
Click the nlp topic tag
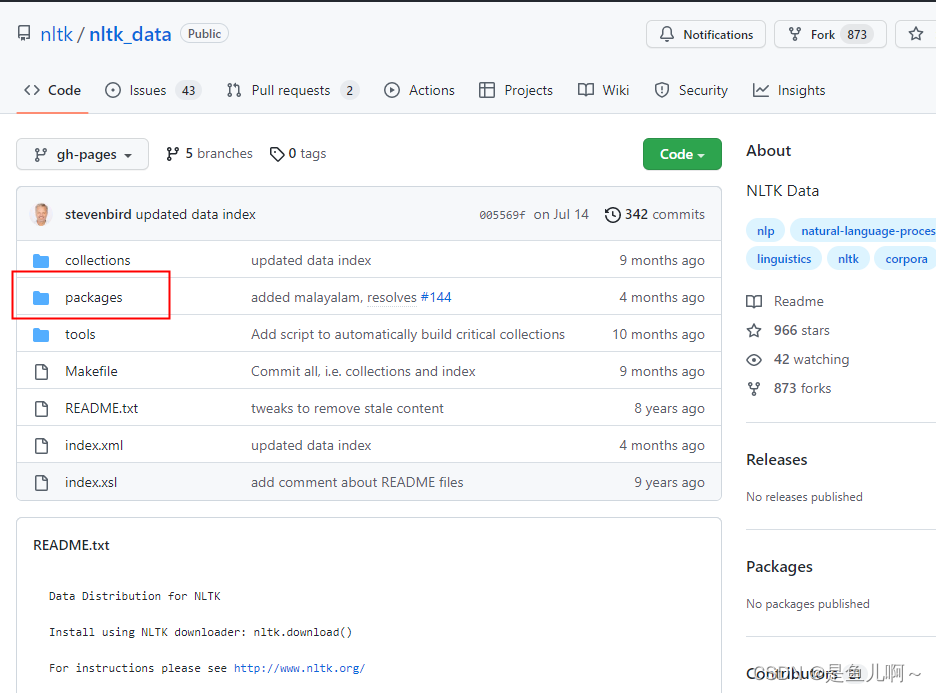[765, 231]
